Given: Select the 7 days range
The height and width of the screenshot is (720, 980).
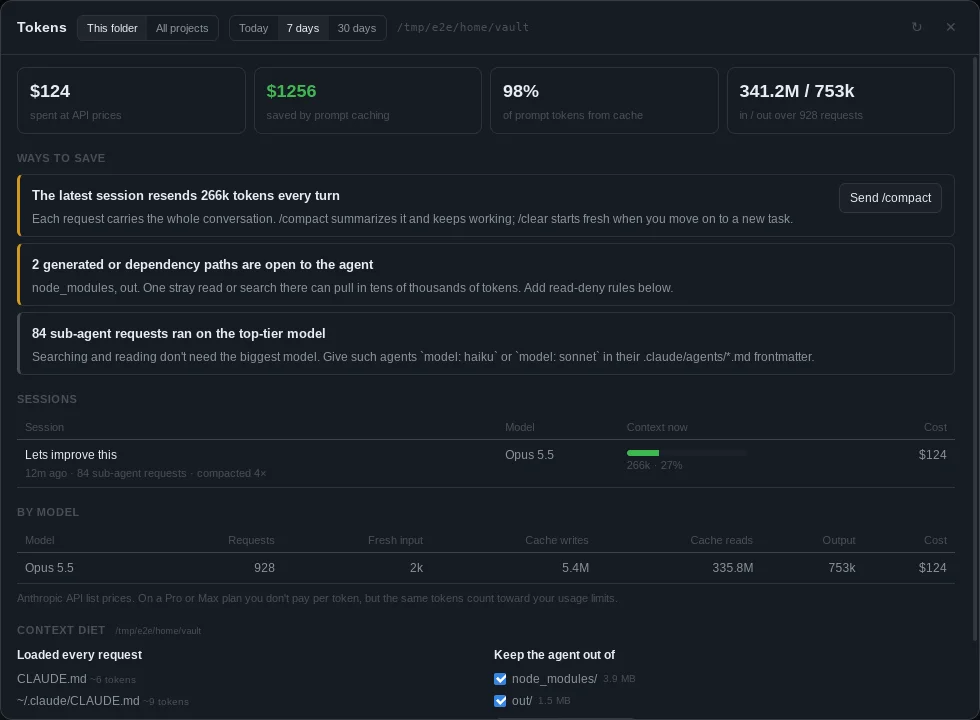Looking at the screenshot, I should click(302, 28).
